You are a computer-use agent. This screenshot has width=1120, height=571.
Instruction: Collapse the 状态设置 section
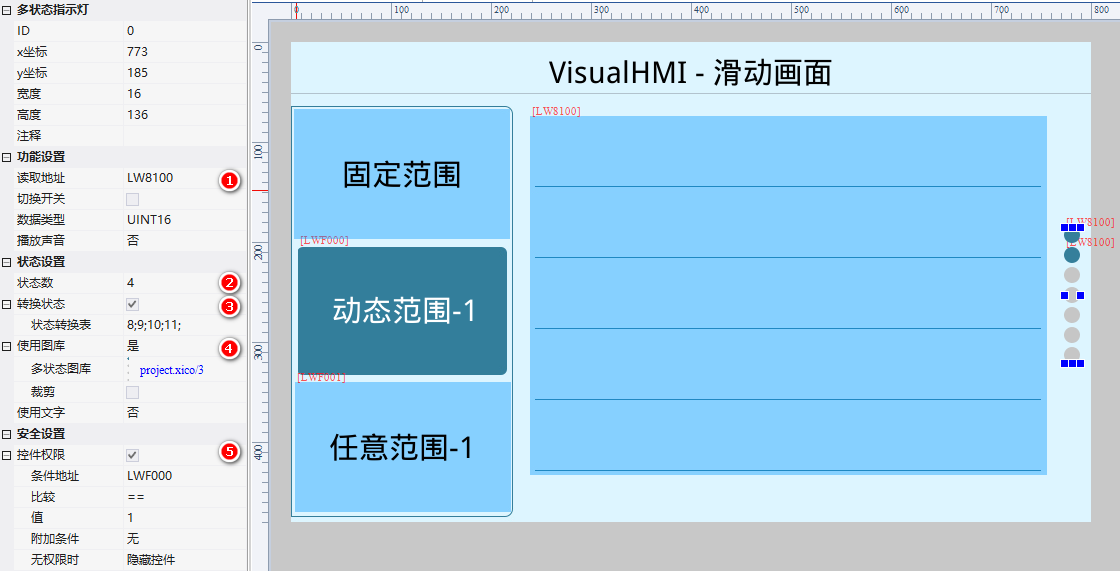[7, 262]
